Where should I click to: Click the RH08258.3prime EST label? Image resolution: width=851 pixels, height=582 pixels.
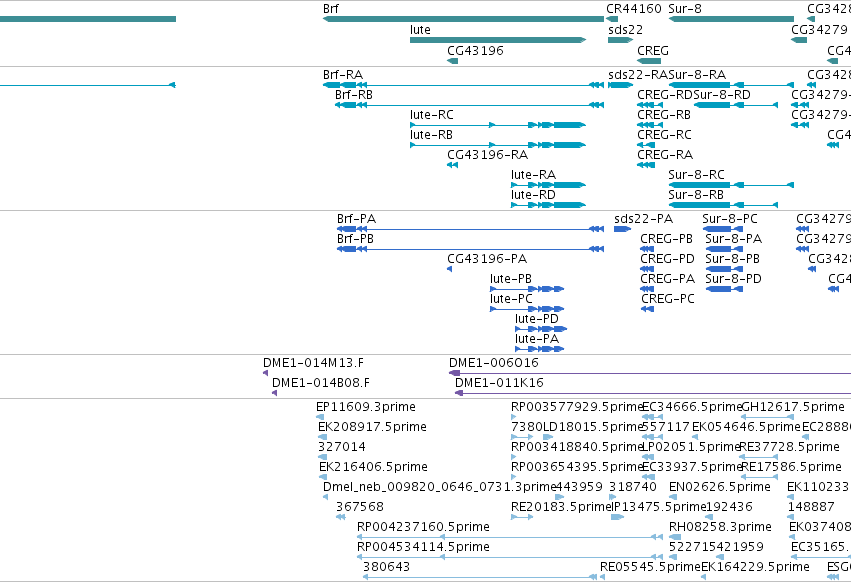point(720,527)
